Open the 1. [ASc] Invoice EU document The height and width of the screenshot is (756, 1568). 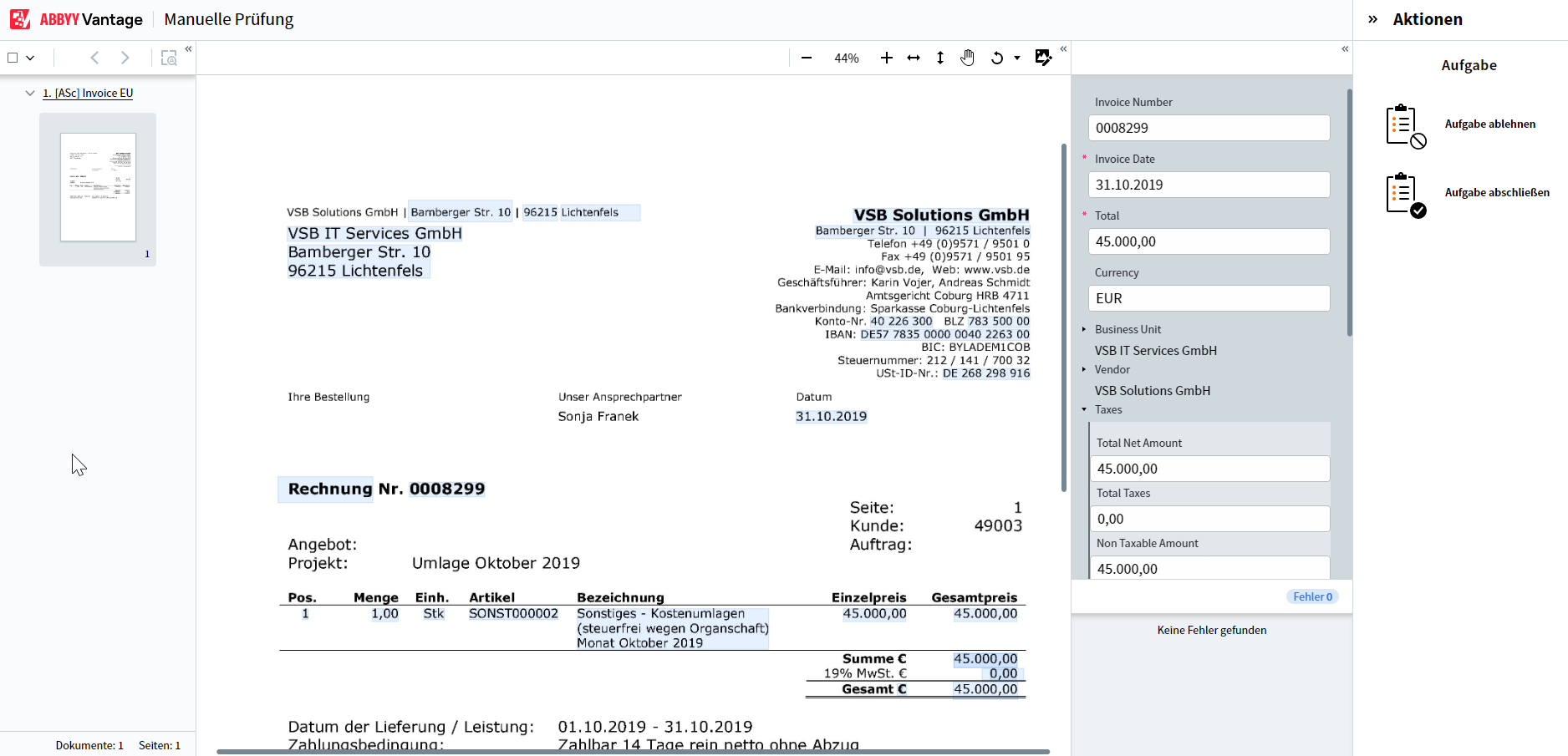(88, 93)
